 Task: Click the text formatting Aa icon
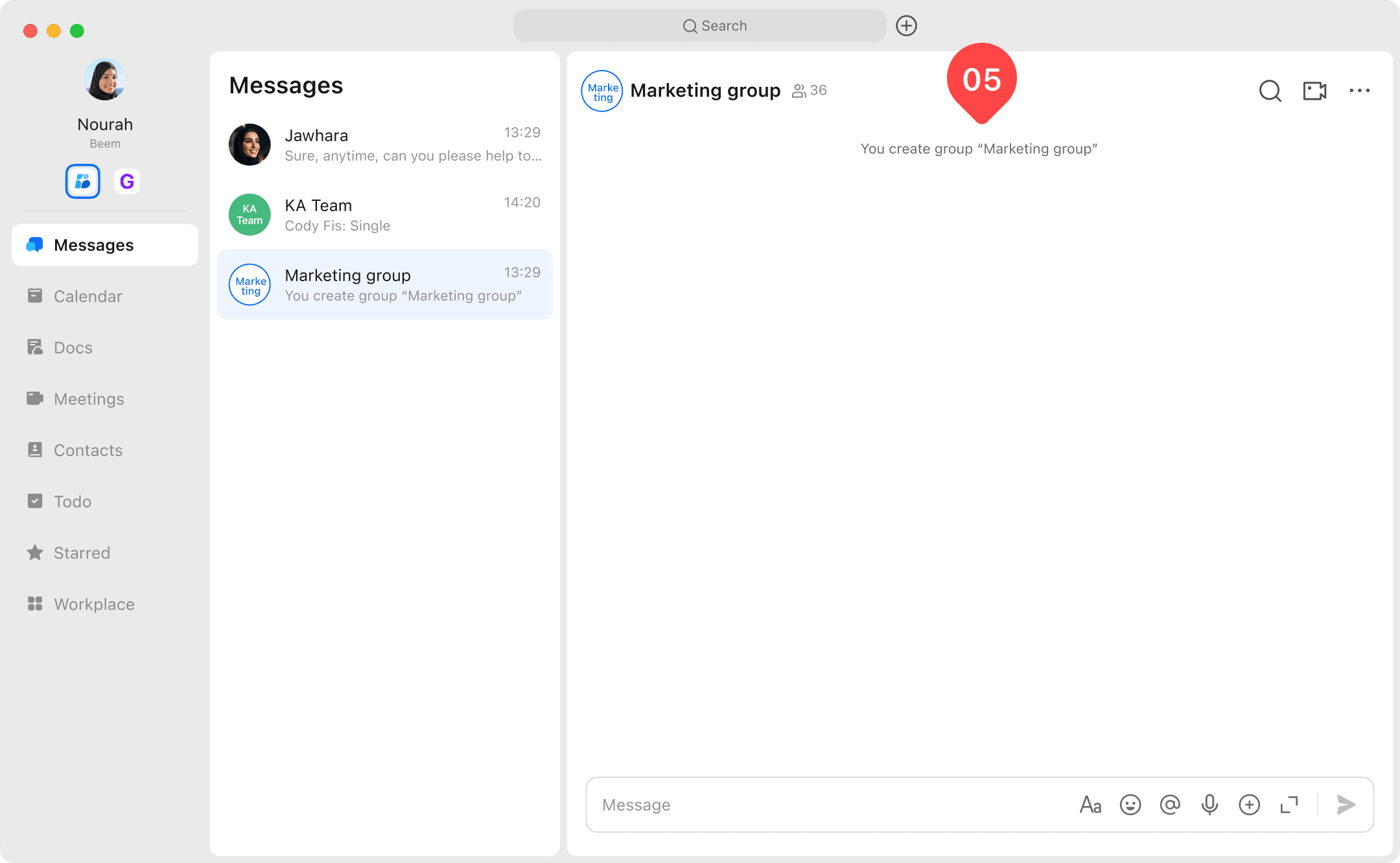click(1090, 805)
